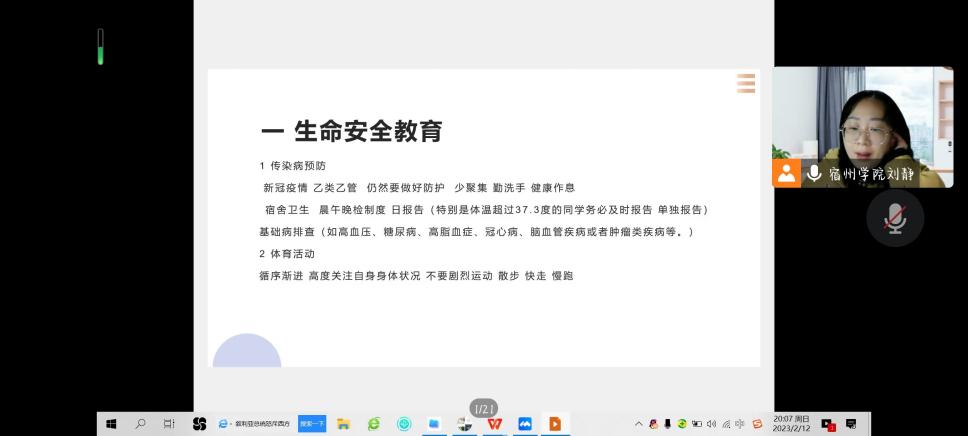Click the presenter's white microphone icon
The width and height of the screenshot is (968, 436).
pos(814,173)
